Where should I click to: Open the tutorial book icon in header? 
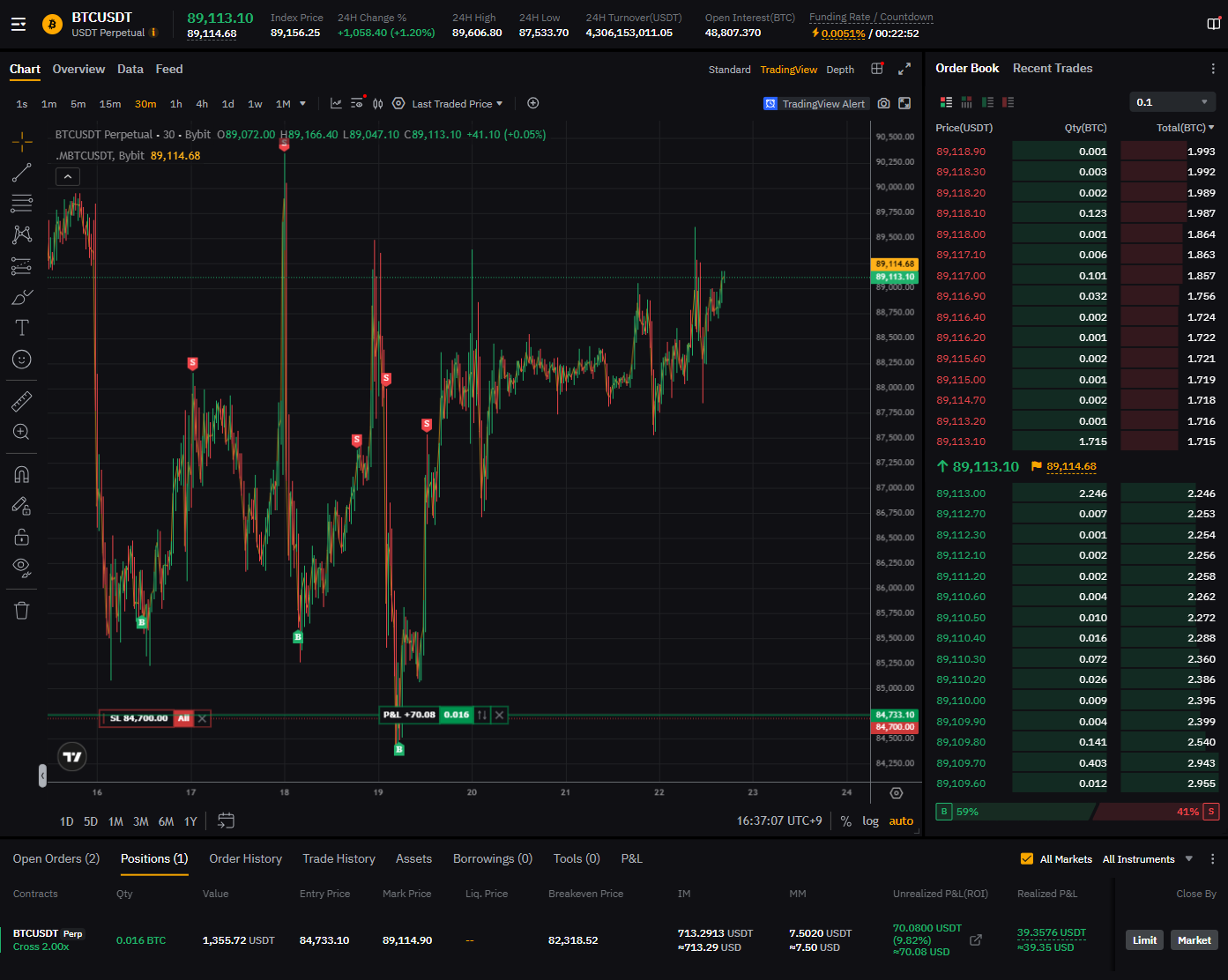click(x=1213, y=24)
